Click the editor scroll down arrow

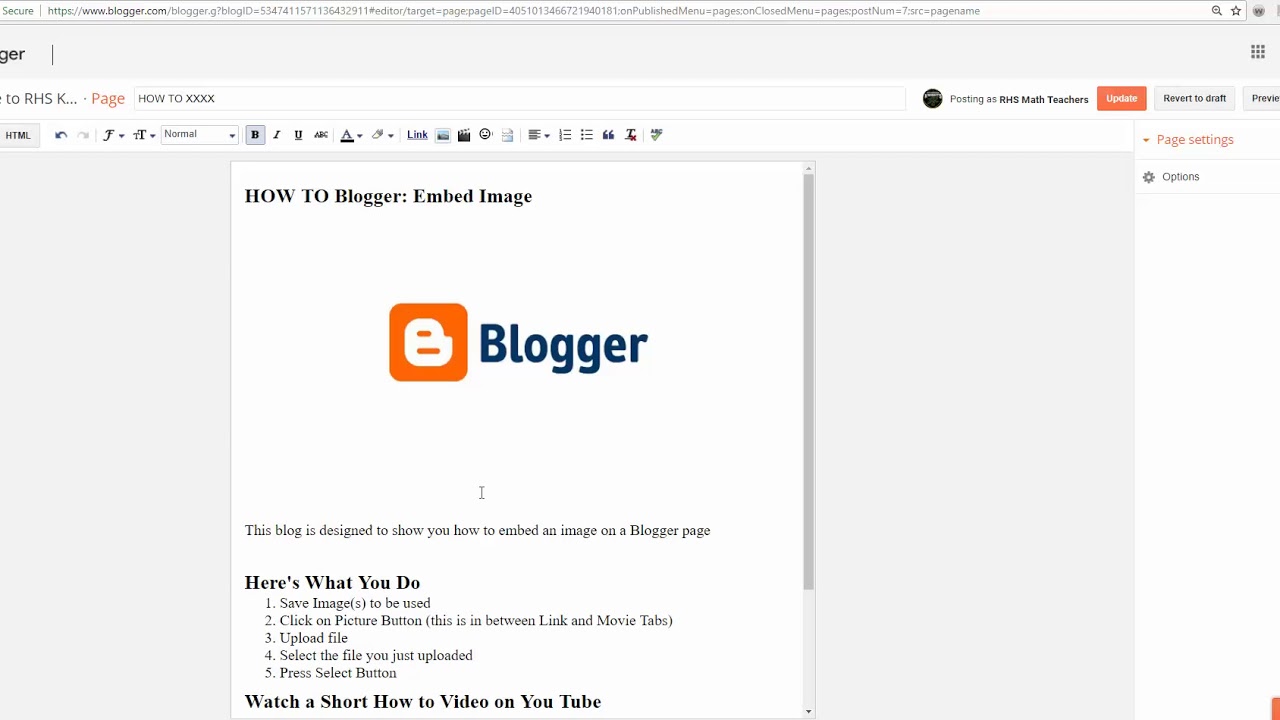(x=809, y=712)
